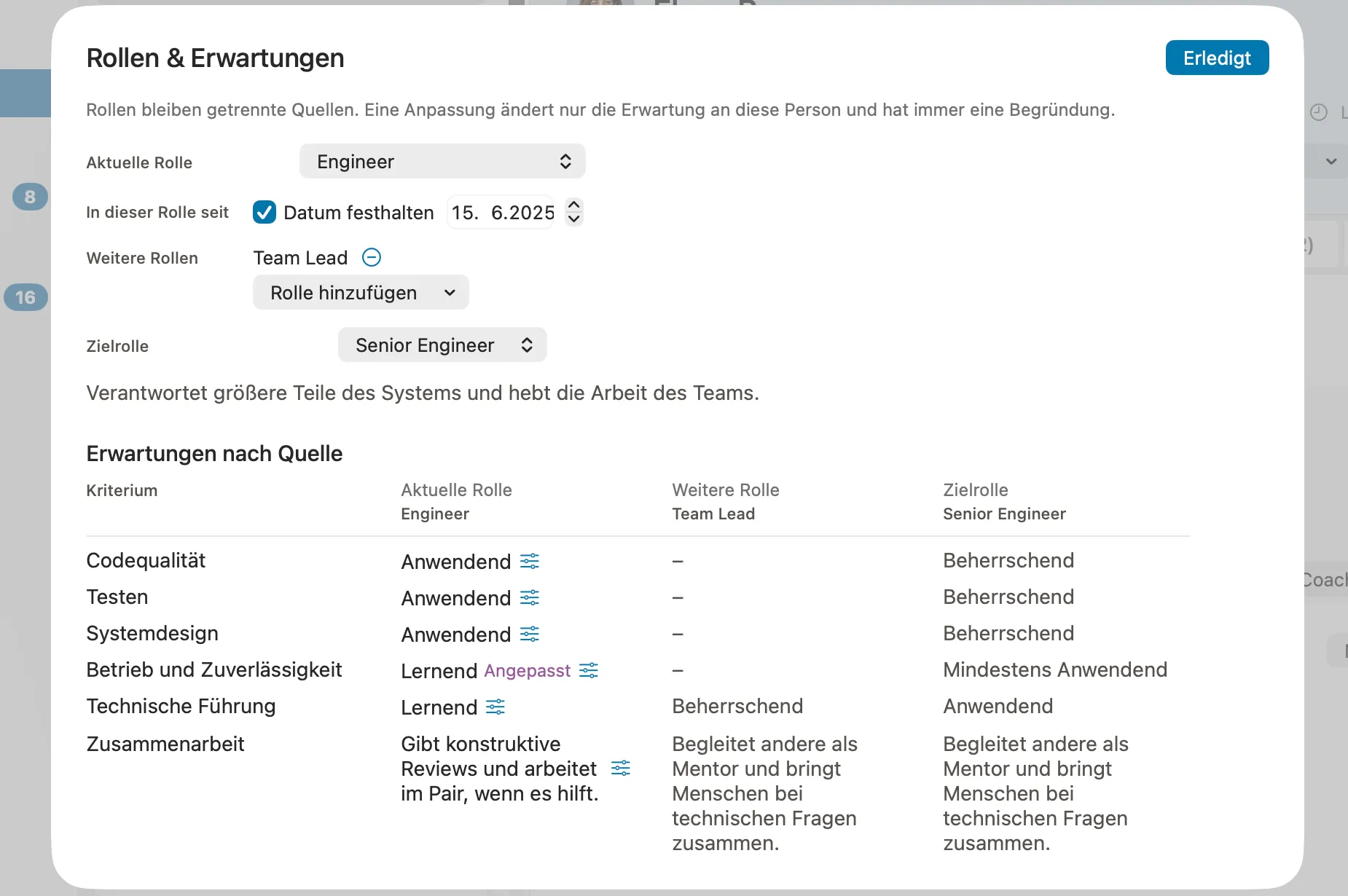Click the Erwartungen nach Quelle heading

[x=214, y=453]
